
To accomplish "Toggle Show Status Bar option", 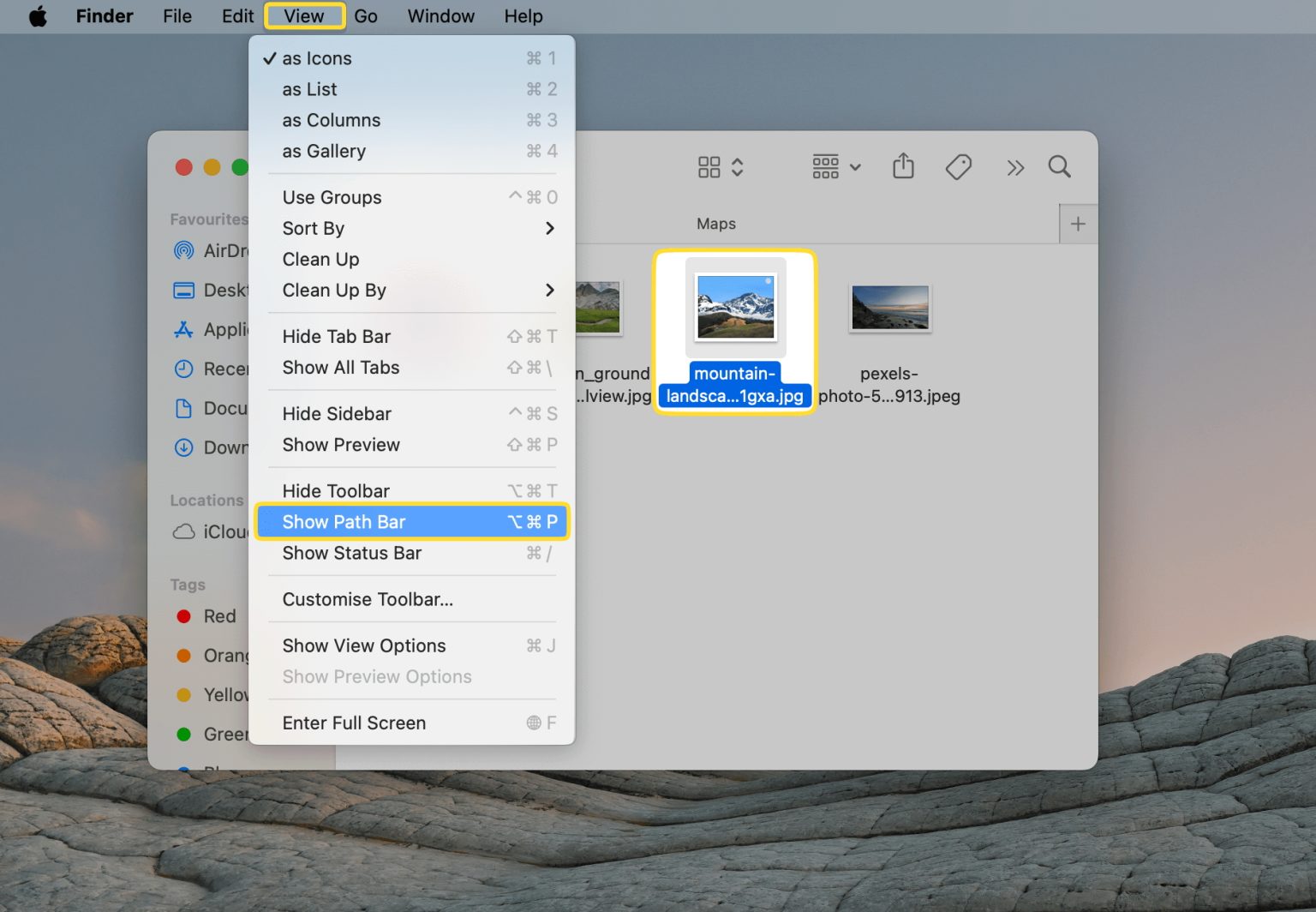I will point(352,553).
